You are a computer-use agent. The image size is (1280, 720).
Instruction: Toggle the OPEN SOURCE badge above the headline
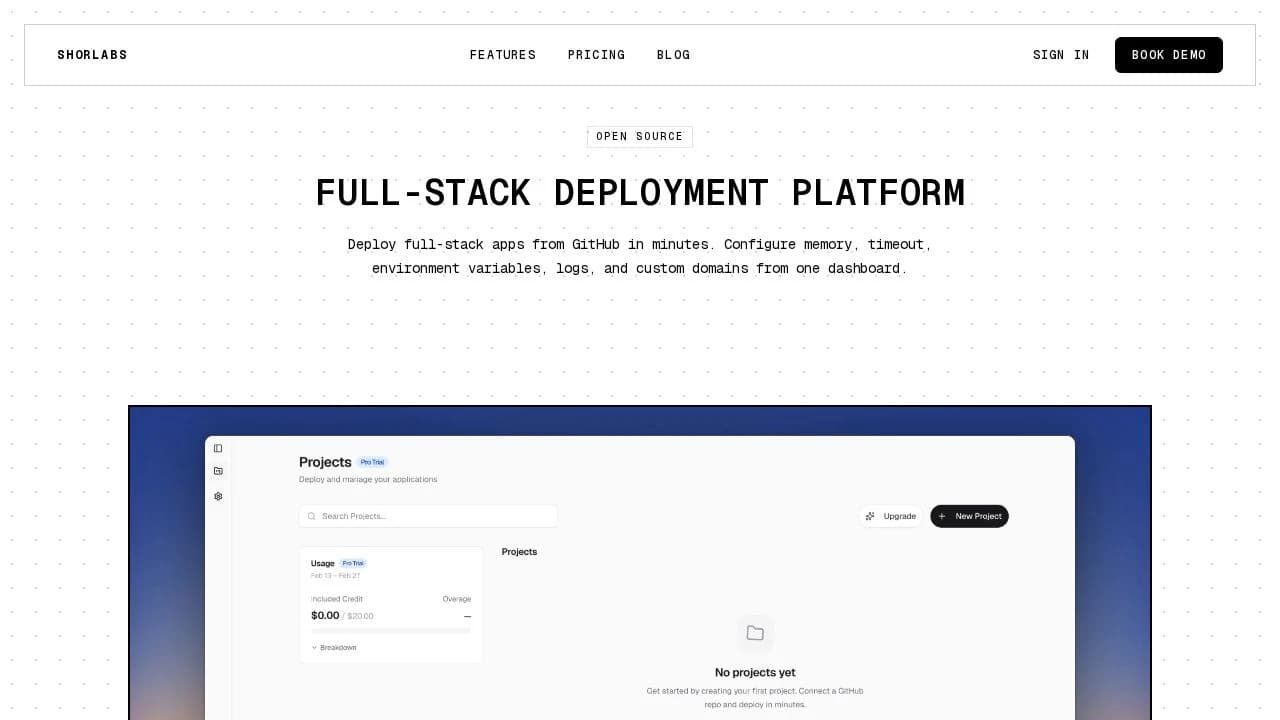click(x=639, y=136)
